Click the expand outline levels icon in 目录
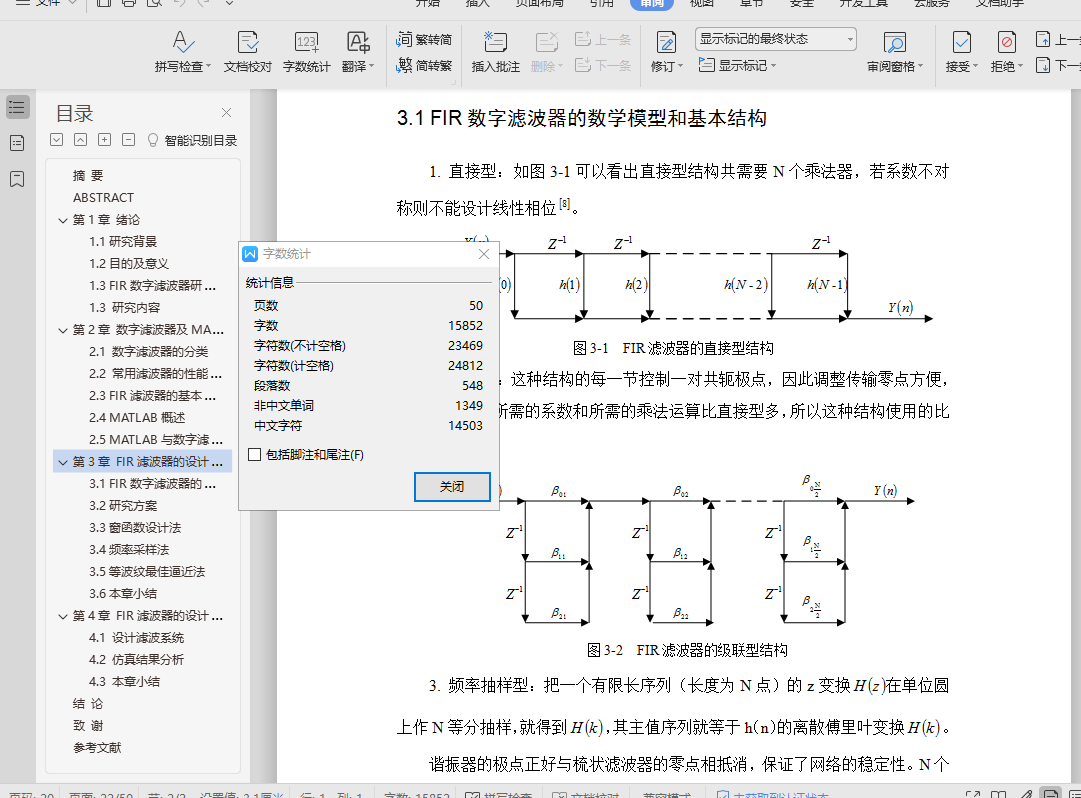Image resolution: width=1081 pixels, height=798 pixels. [57, 140]
